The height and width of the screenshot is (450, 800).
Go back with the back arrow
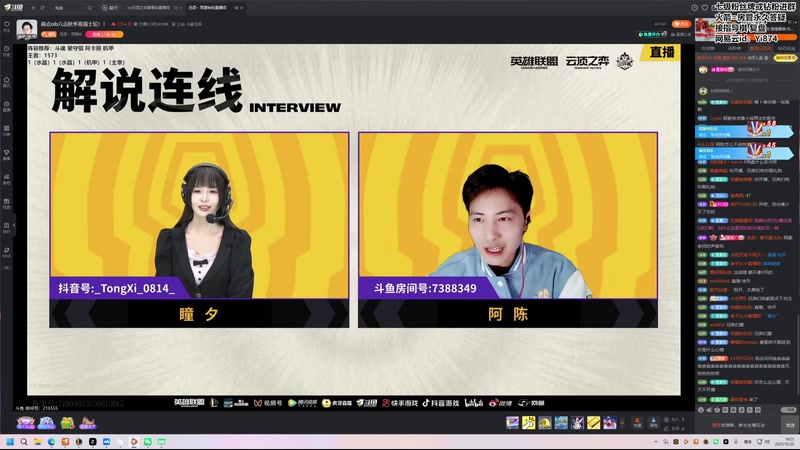coord(34,8)
